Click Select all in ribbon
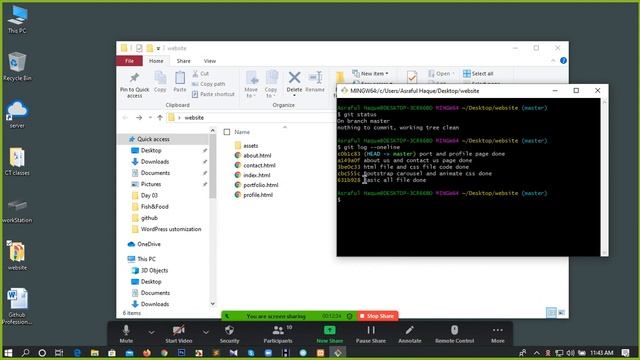 [478, 73]
